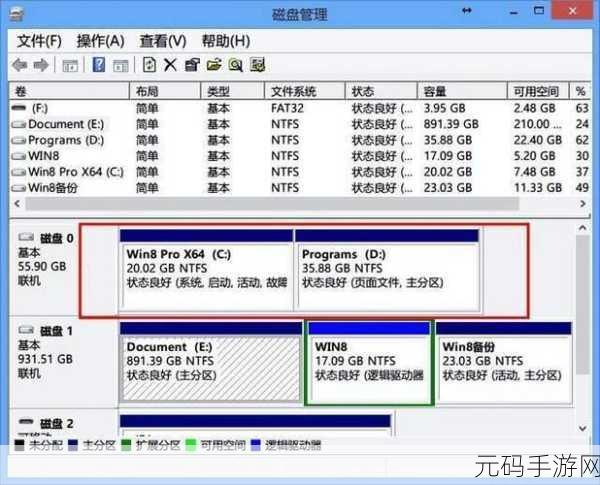This screenshot has height=485, width=600.
Task: Click the last toolbar settings icon
Action: click(x=258, y=65)
